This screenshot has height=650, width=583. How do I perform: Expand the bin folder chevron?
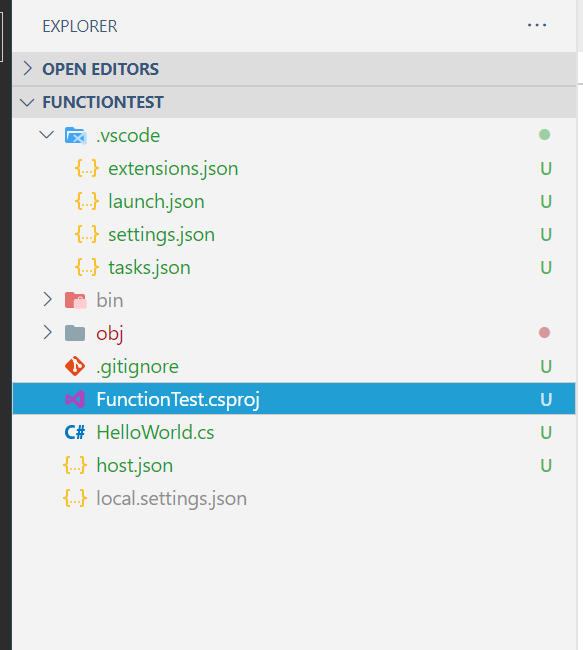pos(47,299)
